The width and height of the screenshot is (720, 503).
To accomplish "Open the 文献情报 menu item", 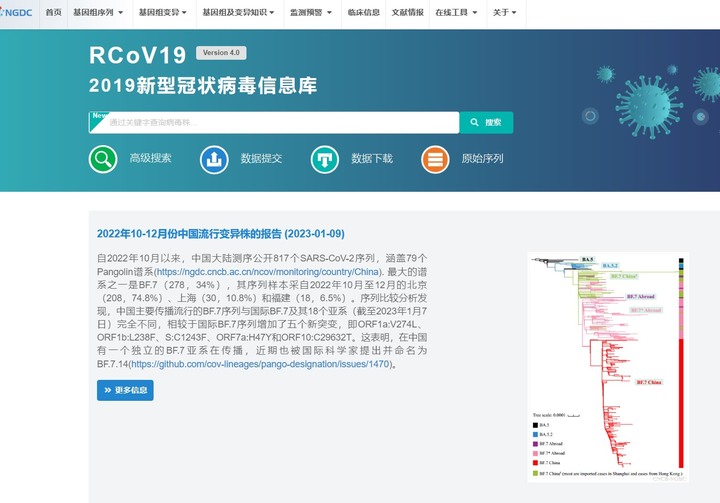I will (x=407, y=12).
